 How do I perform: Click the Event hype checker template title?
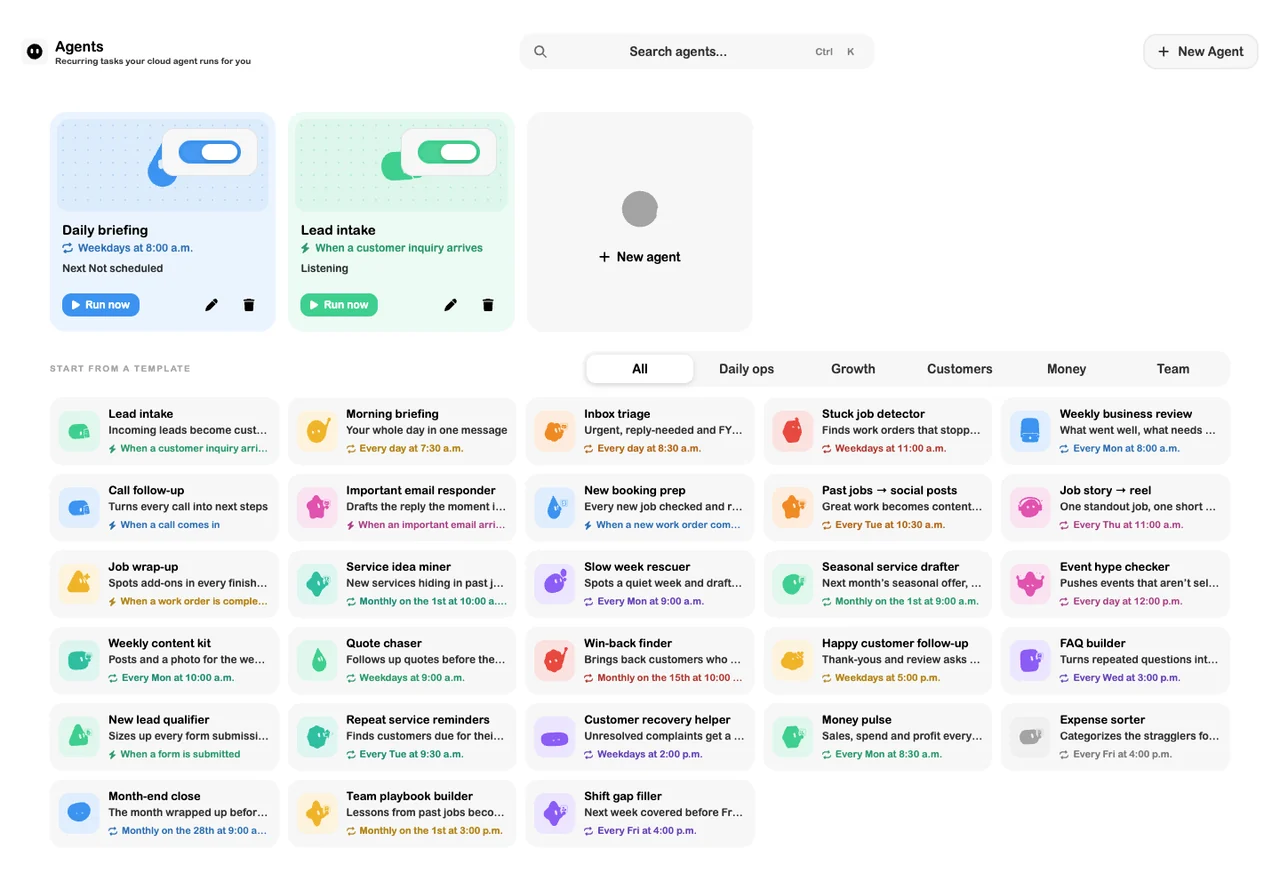(1114, 567)
